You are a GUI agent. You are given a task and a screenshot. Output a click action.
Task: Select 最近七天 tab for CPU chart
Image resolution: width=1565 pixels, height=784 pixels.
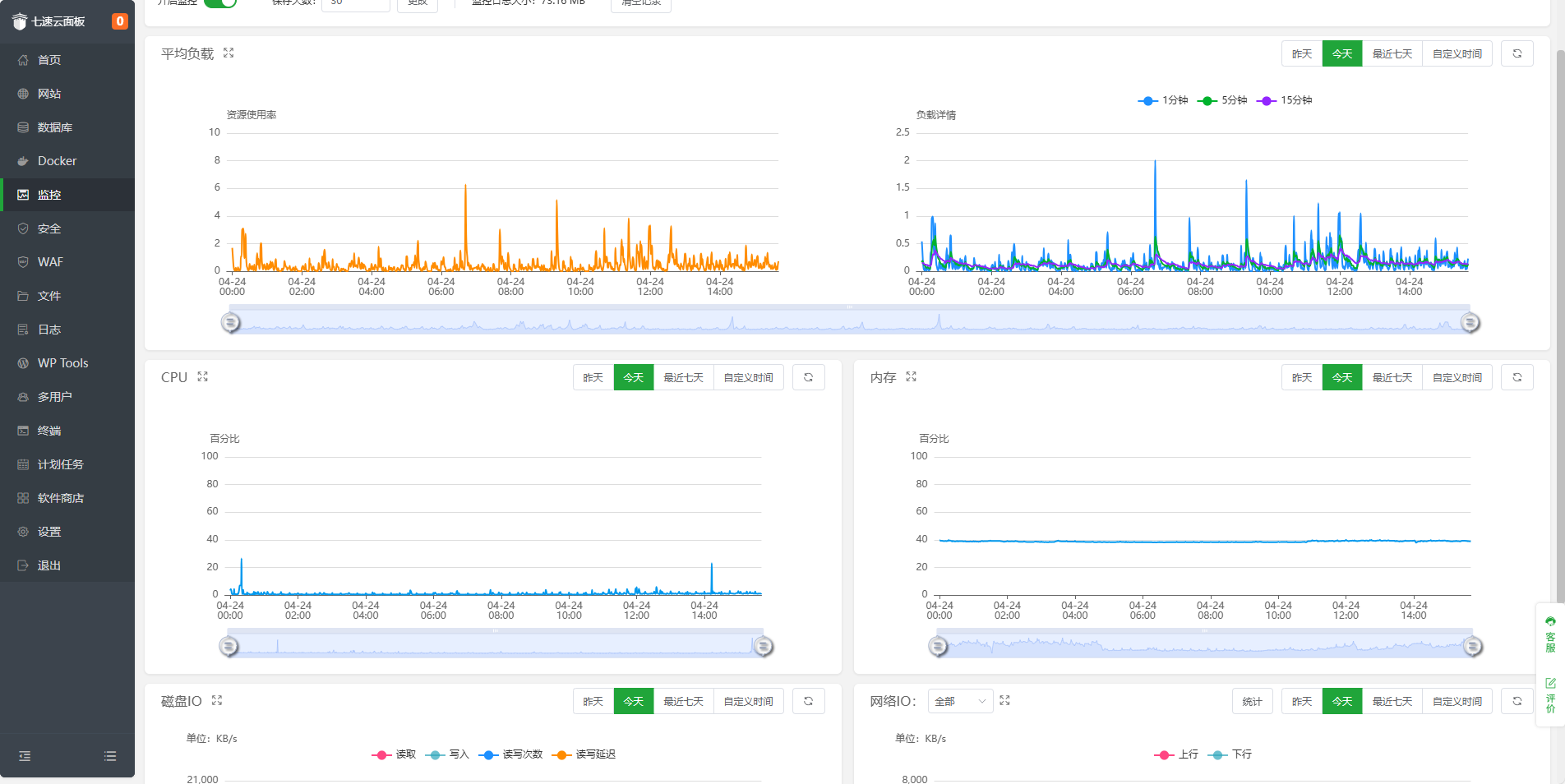[x=684, y=377]
